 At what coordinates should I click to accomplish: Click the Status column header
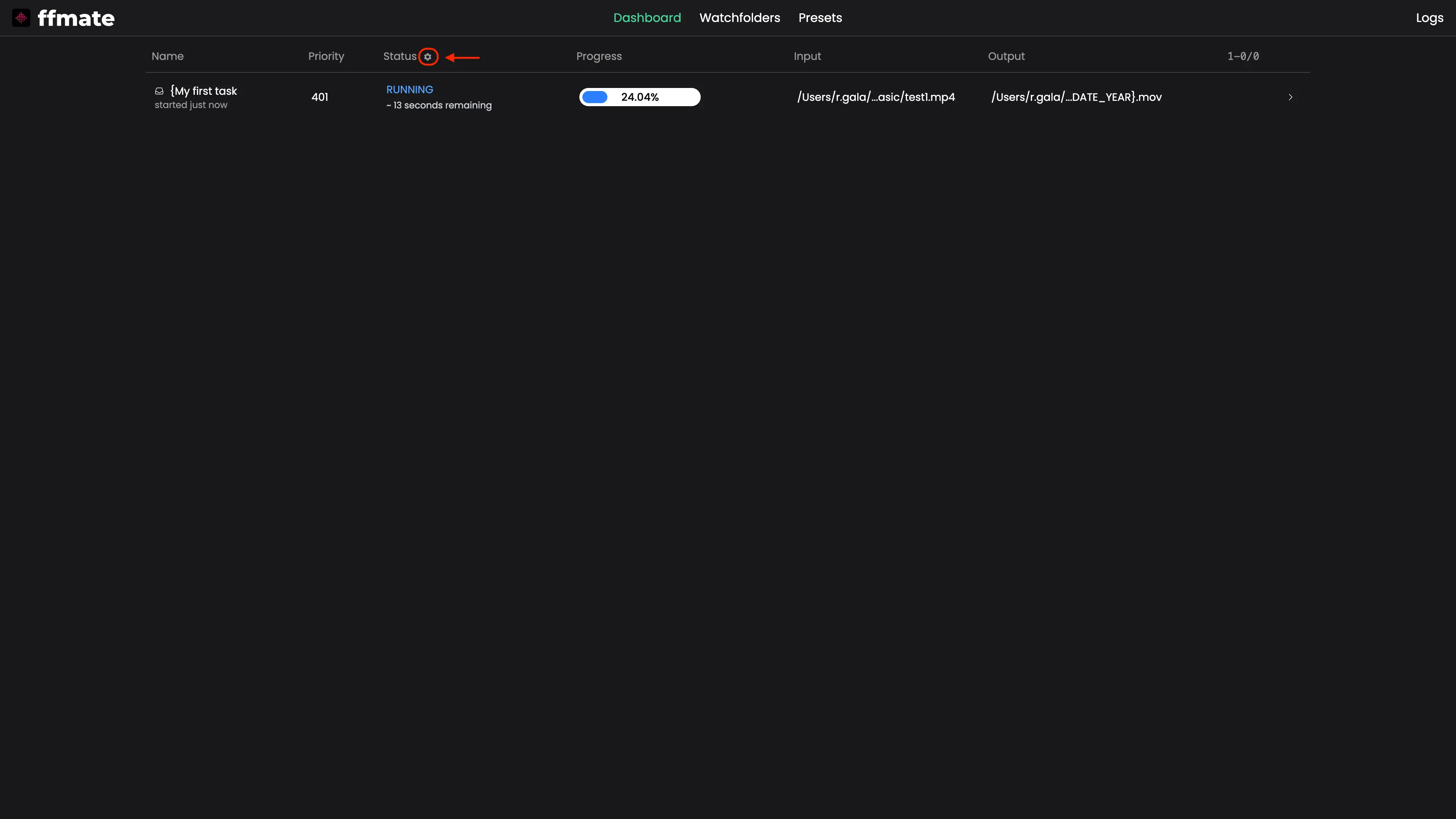tap(400, 56)
